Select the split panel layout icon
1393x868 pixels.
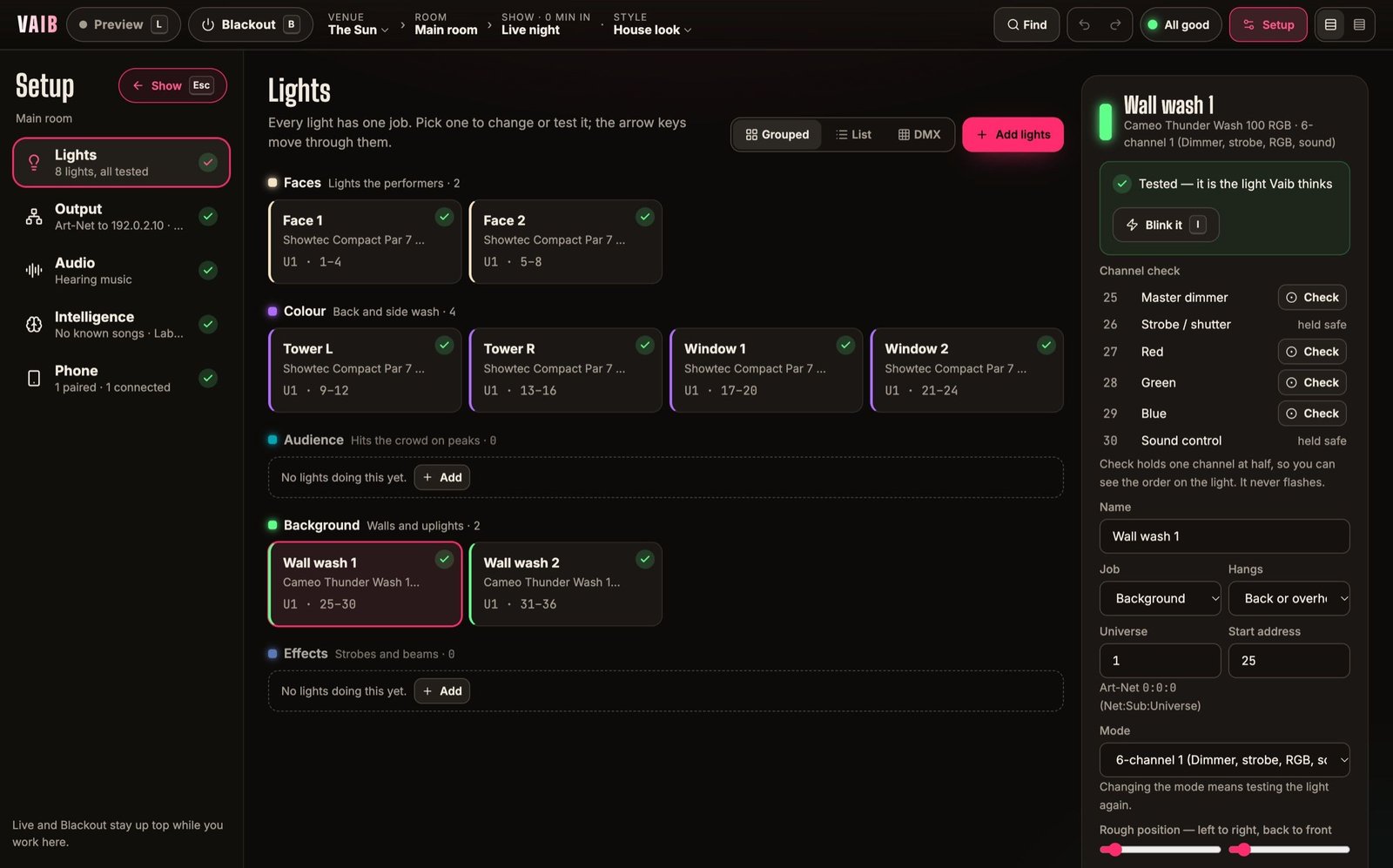tap(1330, 24)
